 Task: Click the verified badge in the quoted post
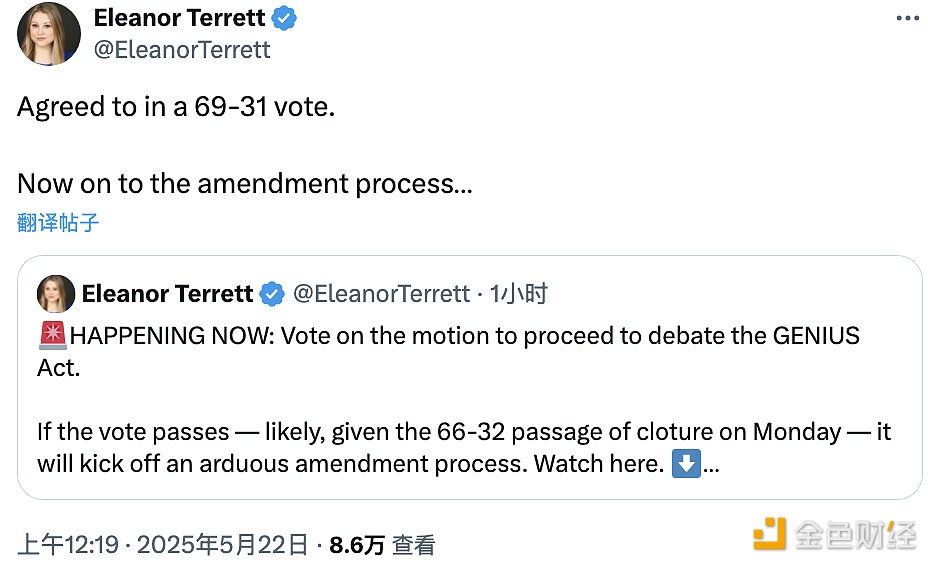pyautogui.click(x=271, y=293)
